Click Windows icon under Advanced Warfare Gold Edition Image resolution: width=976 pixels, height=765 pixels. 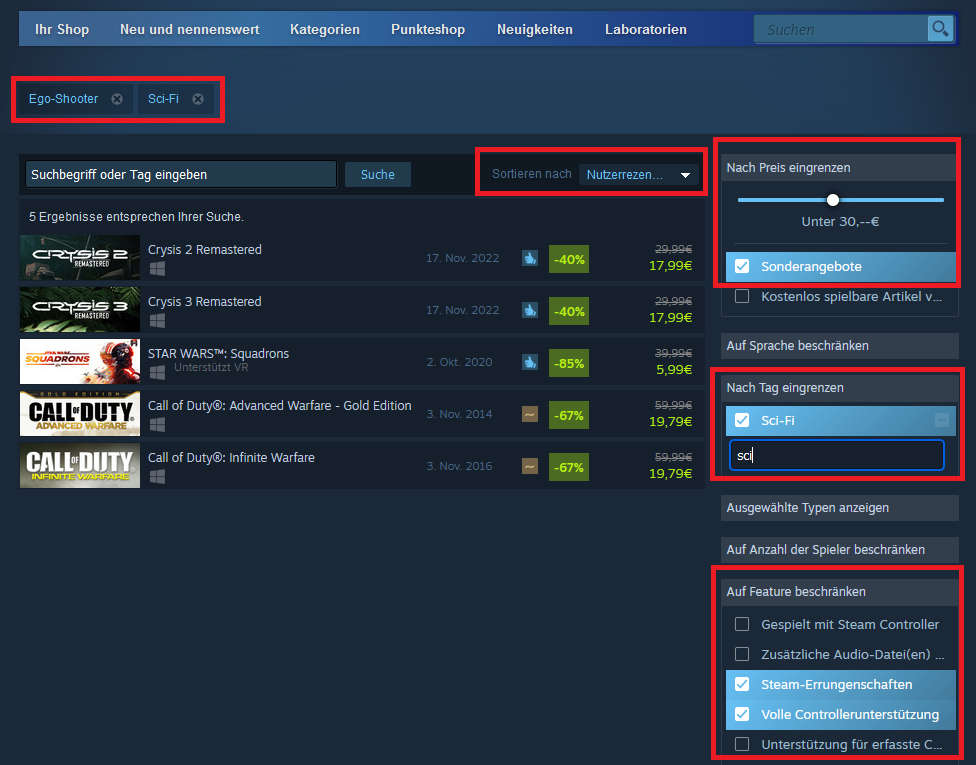(157, 424)
